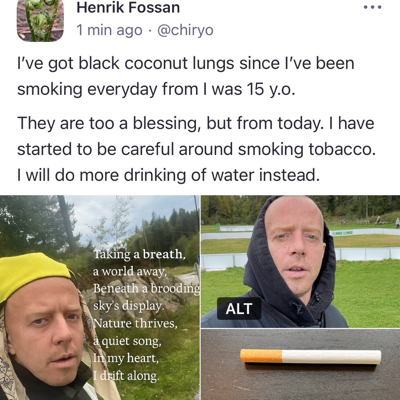This screenshot has height=400, width=400.
Task: Click the Henrik Fossan display name
Action: pyautogui.click(x=128, y=7)
